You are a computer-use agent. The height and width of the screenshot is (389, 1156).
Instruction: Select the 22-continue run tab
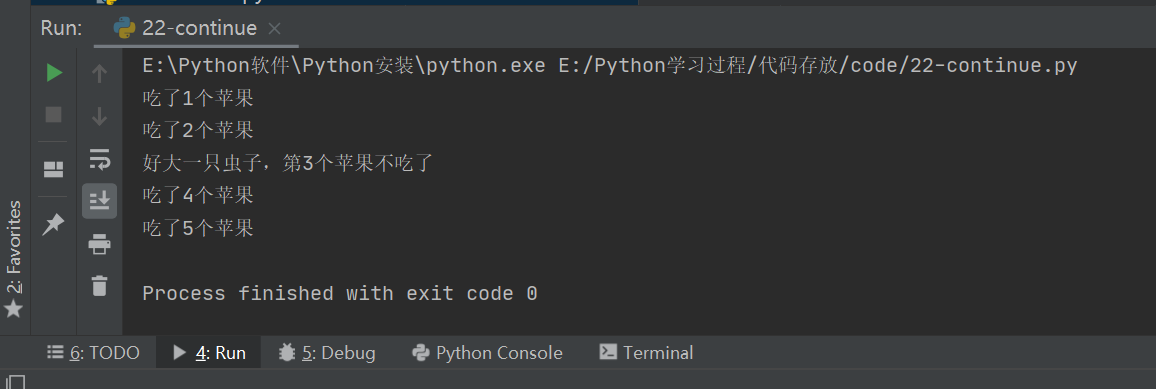tap(185, 28)
